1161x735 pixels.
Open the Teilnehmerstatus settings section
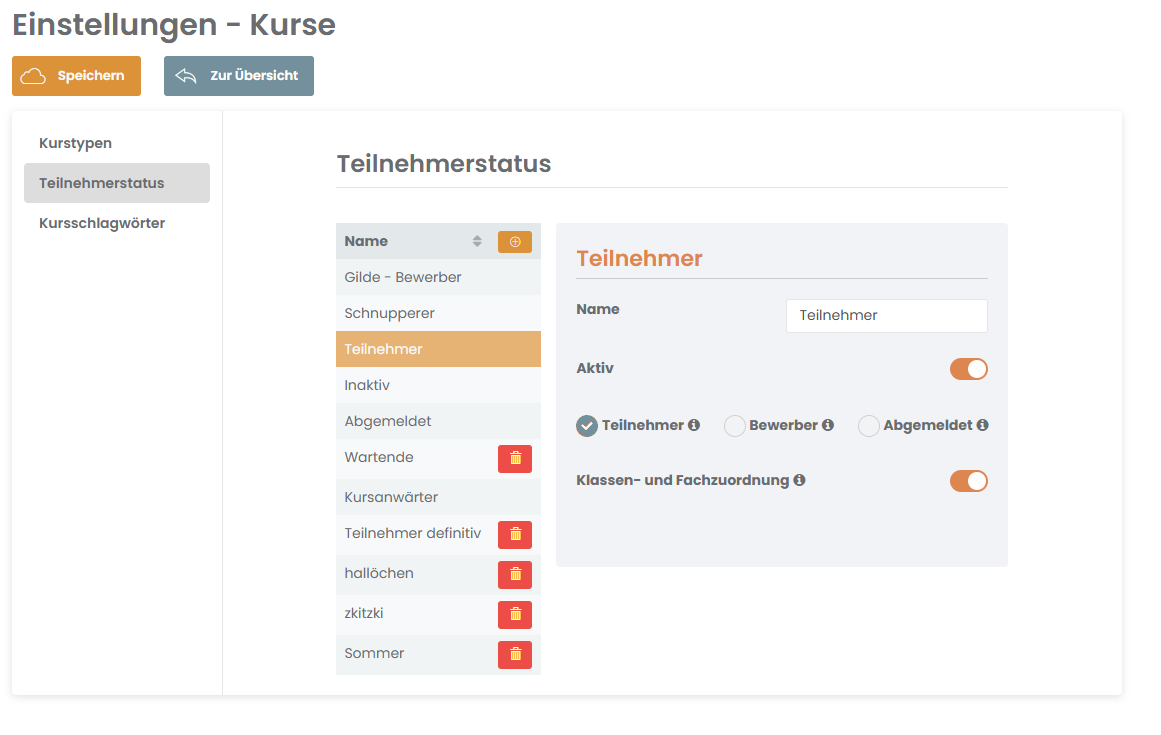click(117, 183)
